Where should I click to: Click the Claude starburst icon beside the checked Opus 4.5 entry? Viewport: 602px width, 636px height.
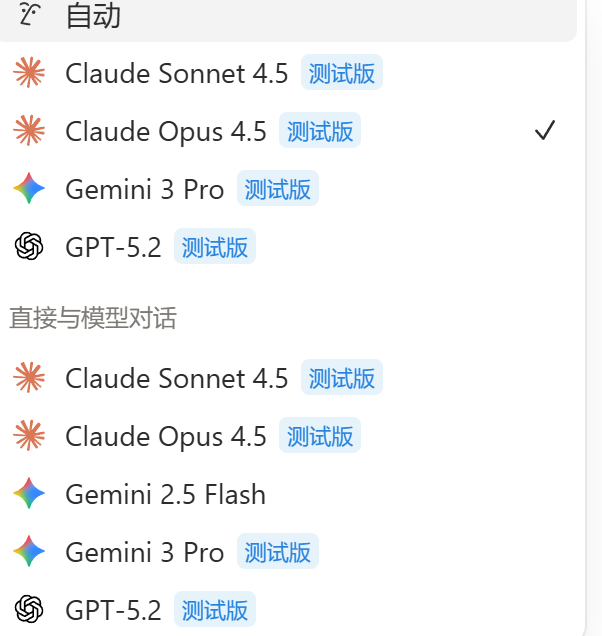[x=29, y=131]
